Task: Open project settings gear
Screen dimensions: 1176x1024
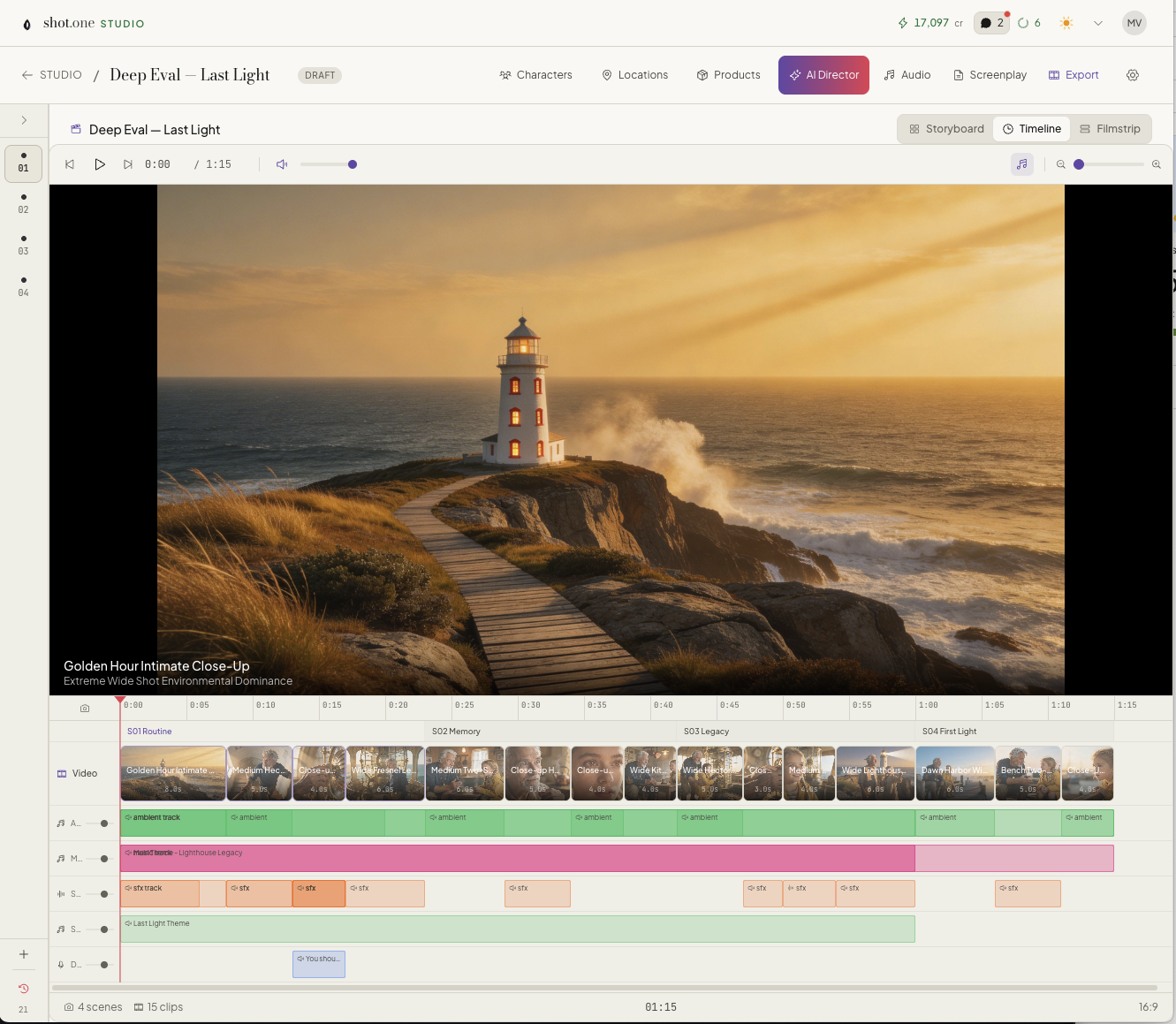Action: coord(1133,75)
